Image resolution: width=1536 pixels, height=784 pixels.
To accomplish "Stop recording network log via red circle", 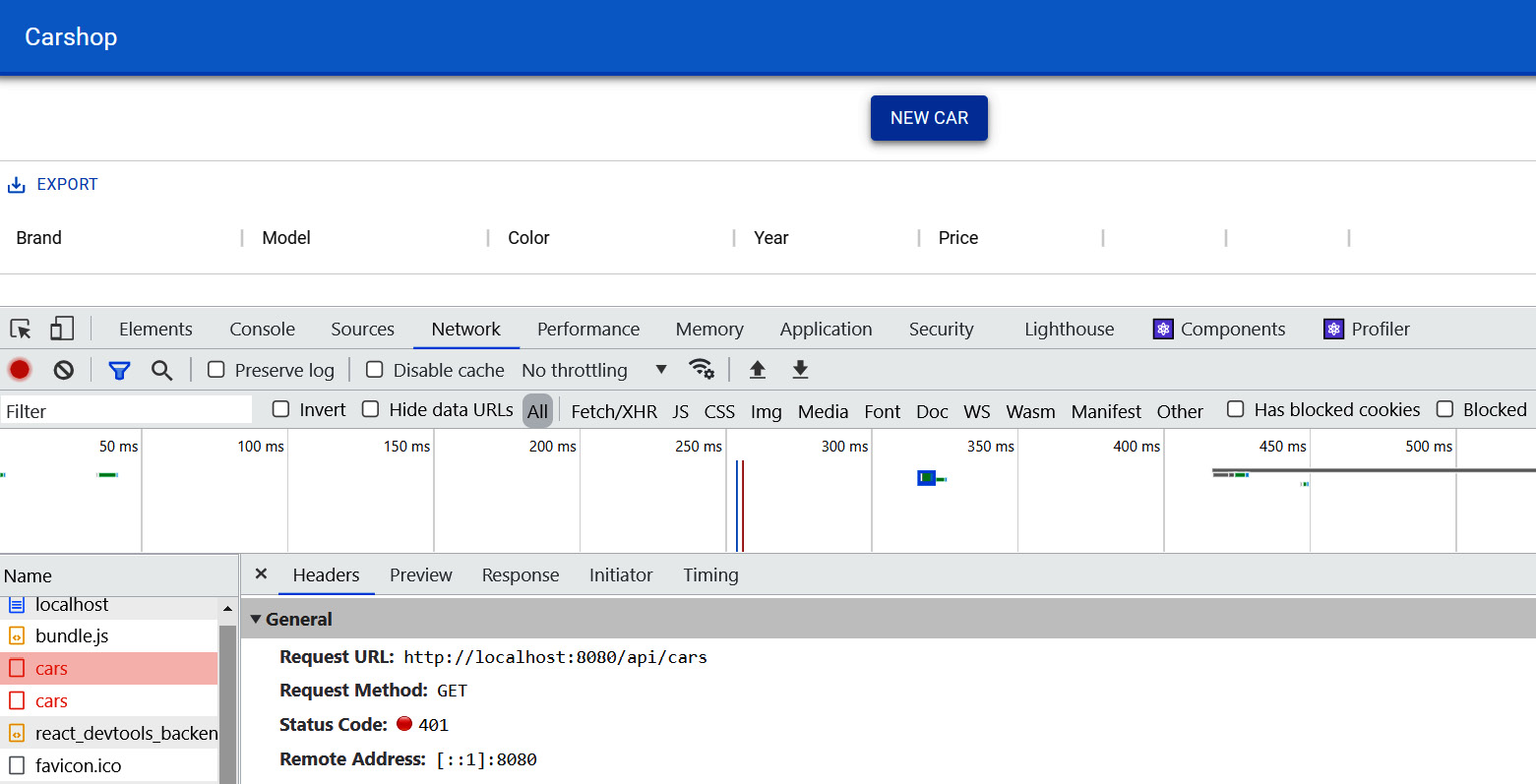I will point(20,370).
